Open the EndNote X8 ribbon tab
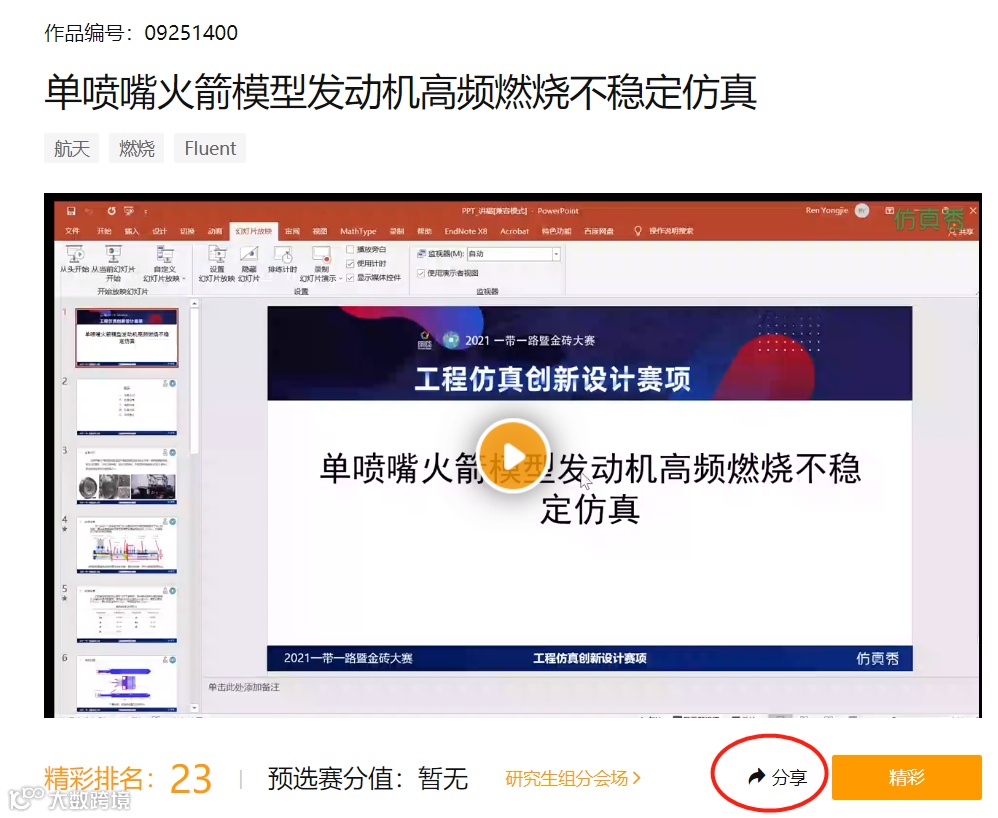Viewport: 998px width, 818px height. pyautogui.click(x=466, y=231)
